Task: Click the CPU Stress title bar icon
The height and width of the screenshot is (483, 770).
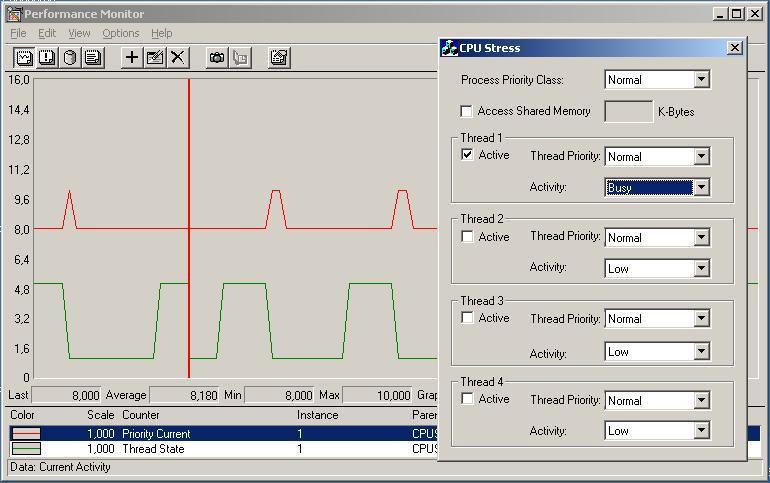Action: click(449, 48)
